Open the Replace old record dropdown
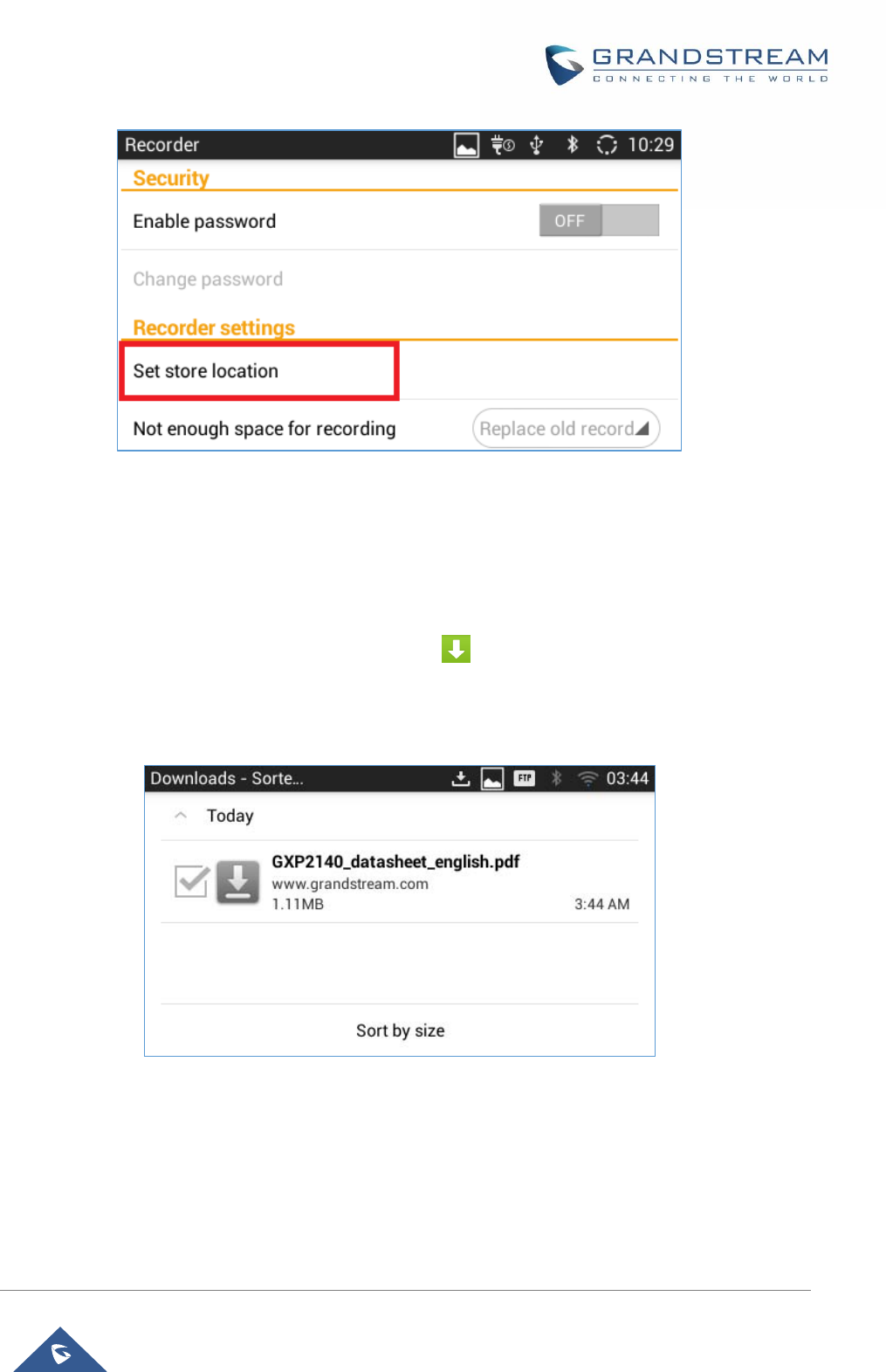886x1372 pixels. [566, 429]
